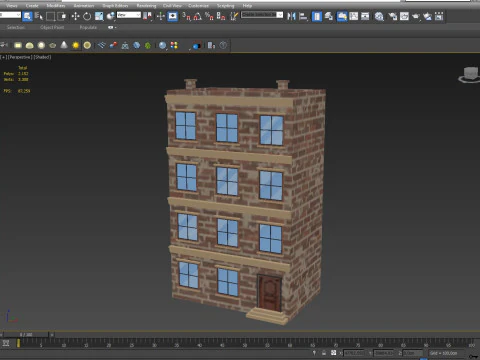Toggle the Scene Explorer button
Image resolution: width=480 pixels, height=360 pixels.
(317, 16)
